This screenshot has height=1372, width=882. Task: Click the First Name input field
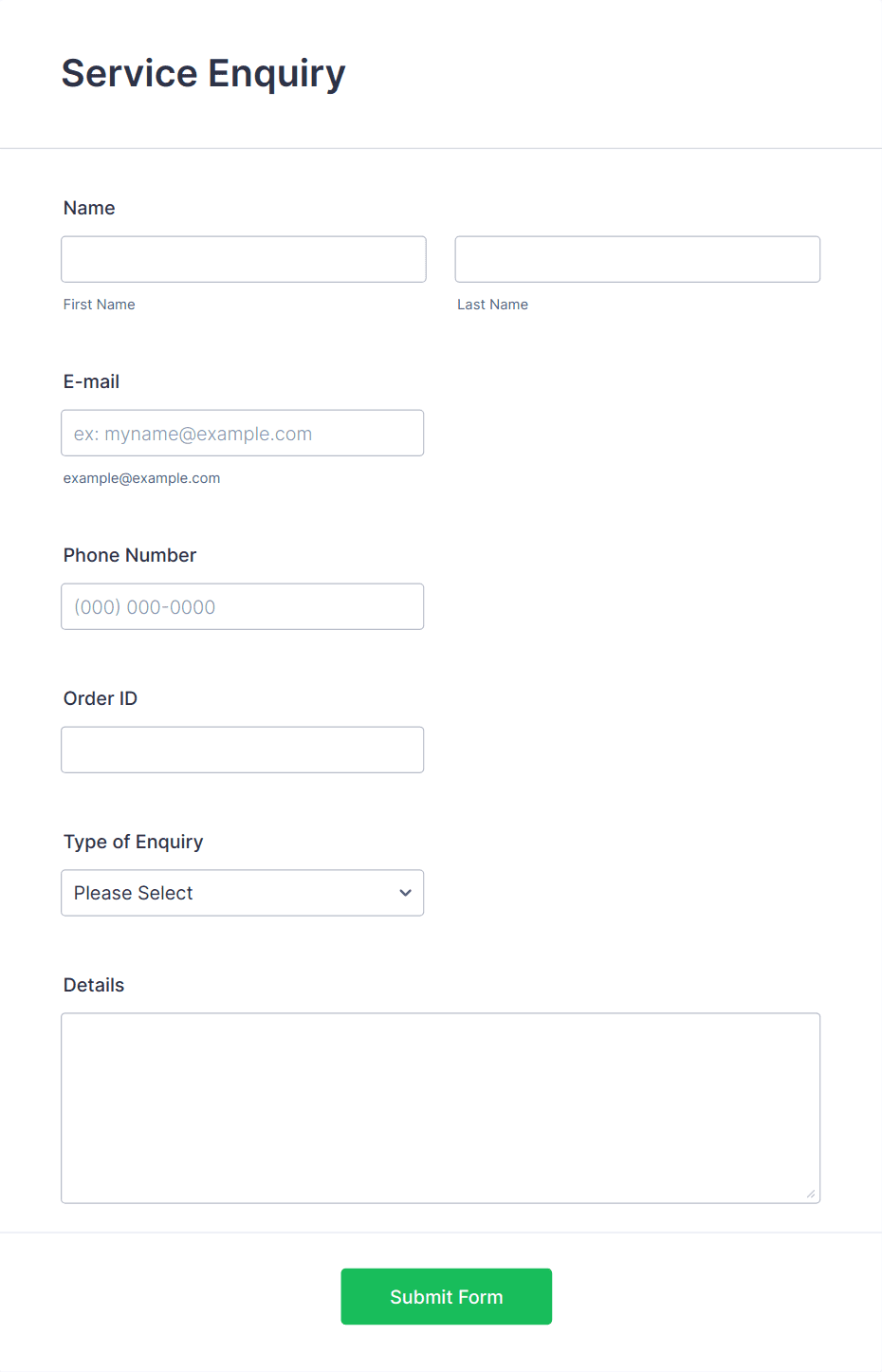[244, 259]
